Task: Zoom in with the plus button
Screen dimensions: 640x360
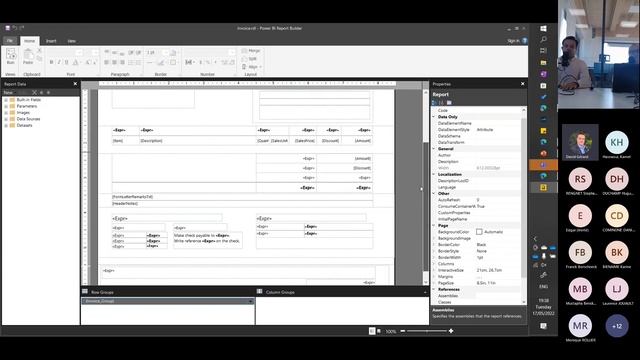Action: click(x=451, y=331)
